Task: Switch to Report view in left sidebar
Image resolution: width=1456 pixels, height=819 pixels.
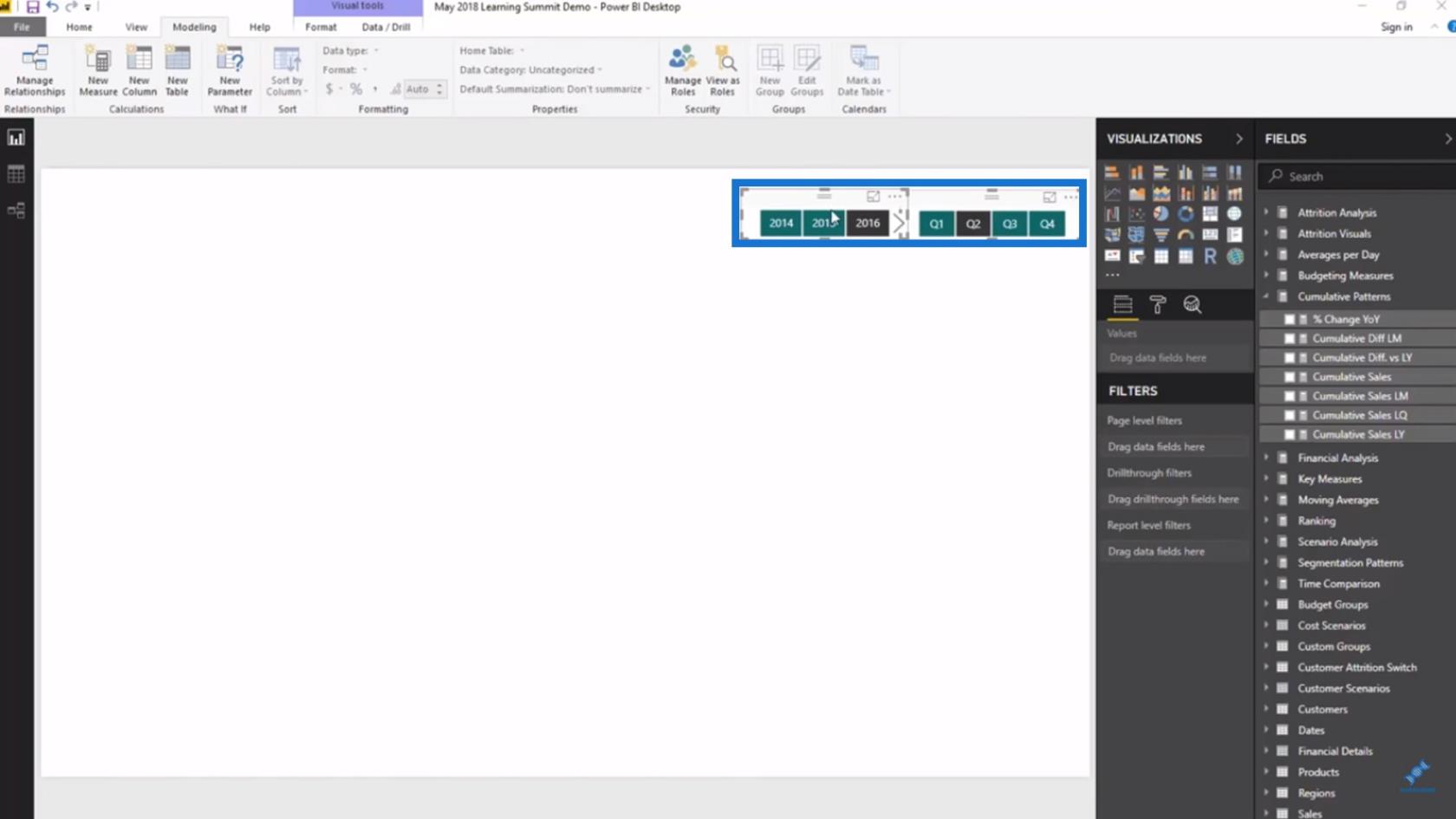Action: (16, 138)
